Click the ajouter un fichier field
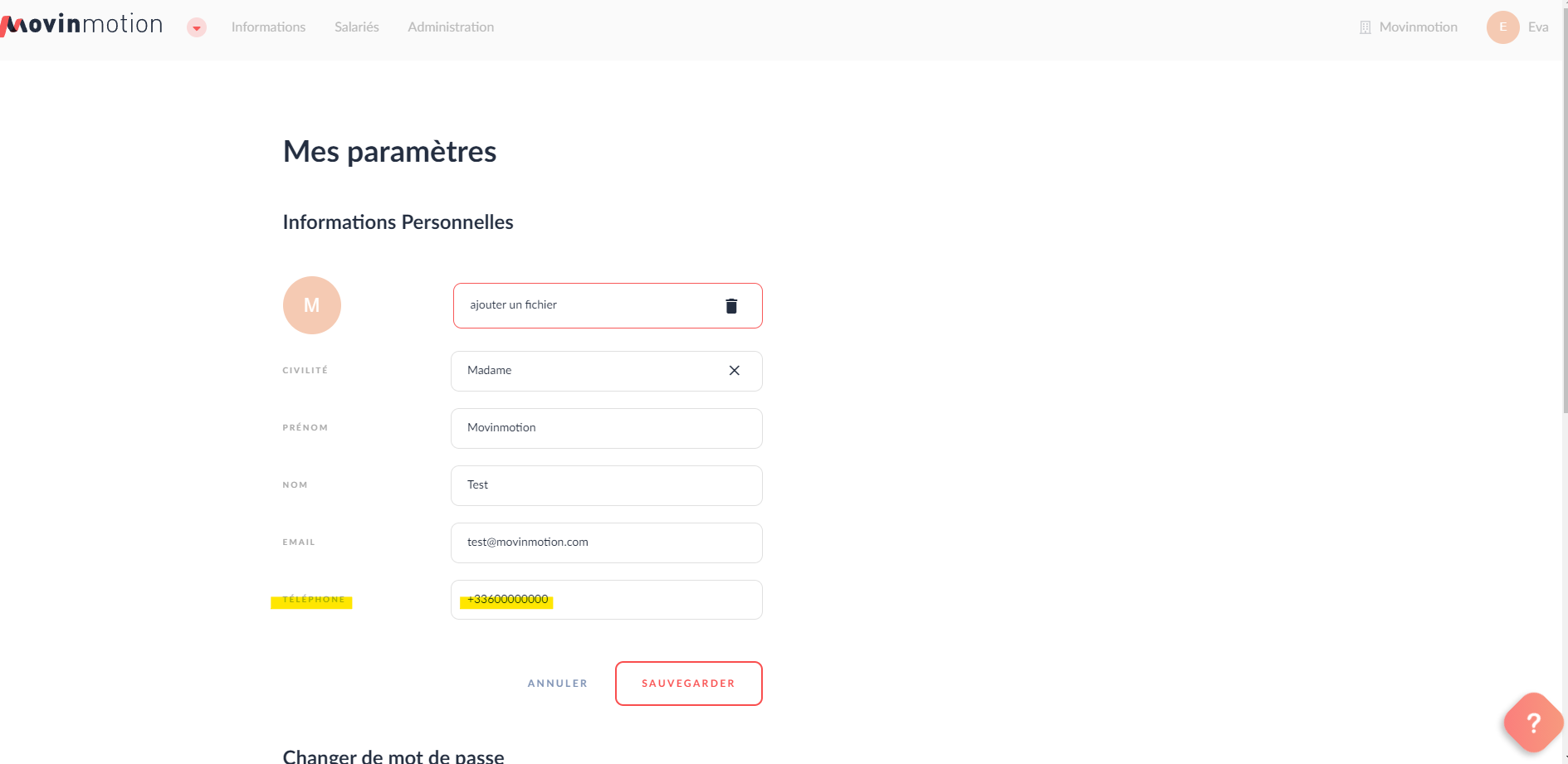Image resolution: width=1568 pixels, height=764 pixels. pyautogui.click(x=581, y=305)
